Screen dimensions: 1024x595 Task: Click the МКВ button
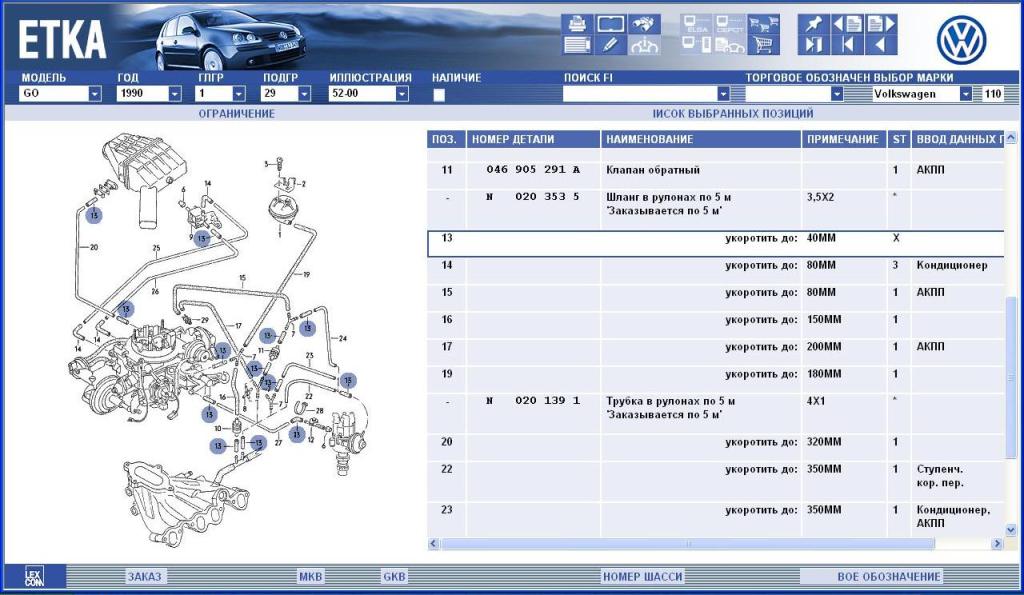[310, 577]
